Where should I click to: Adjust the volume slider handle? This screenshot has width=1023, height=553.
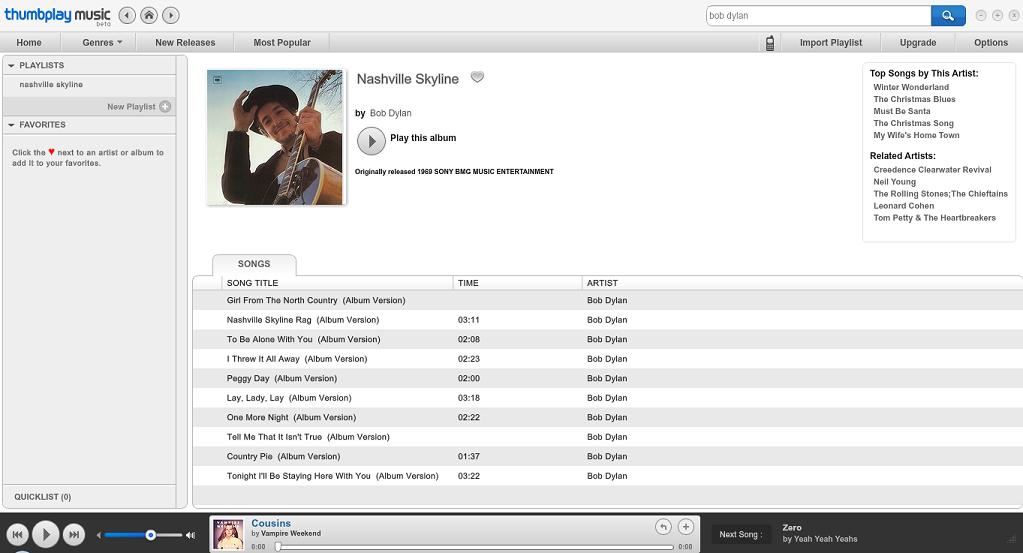pos(150,535)
